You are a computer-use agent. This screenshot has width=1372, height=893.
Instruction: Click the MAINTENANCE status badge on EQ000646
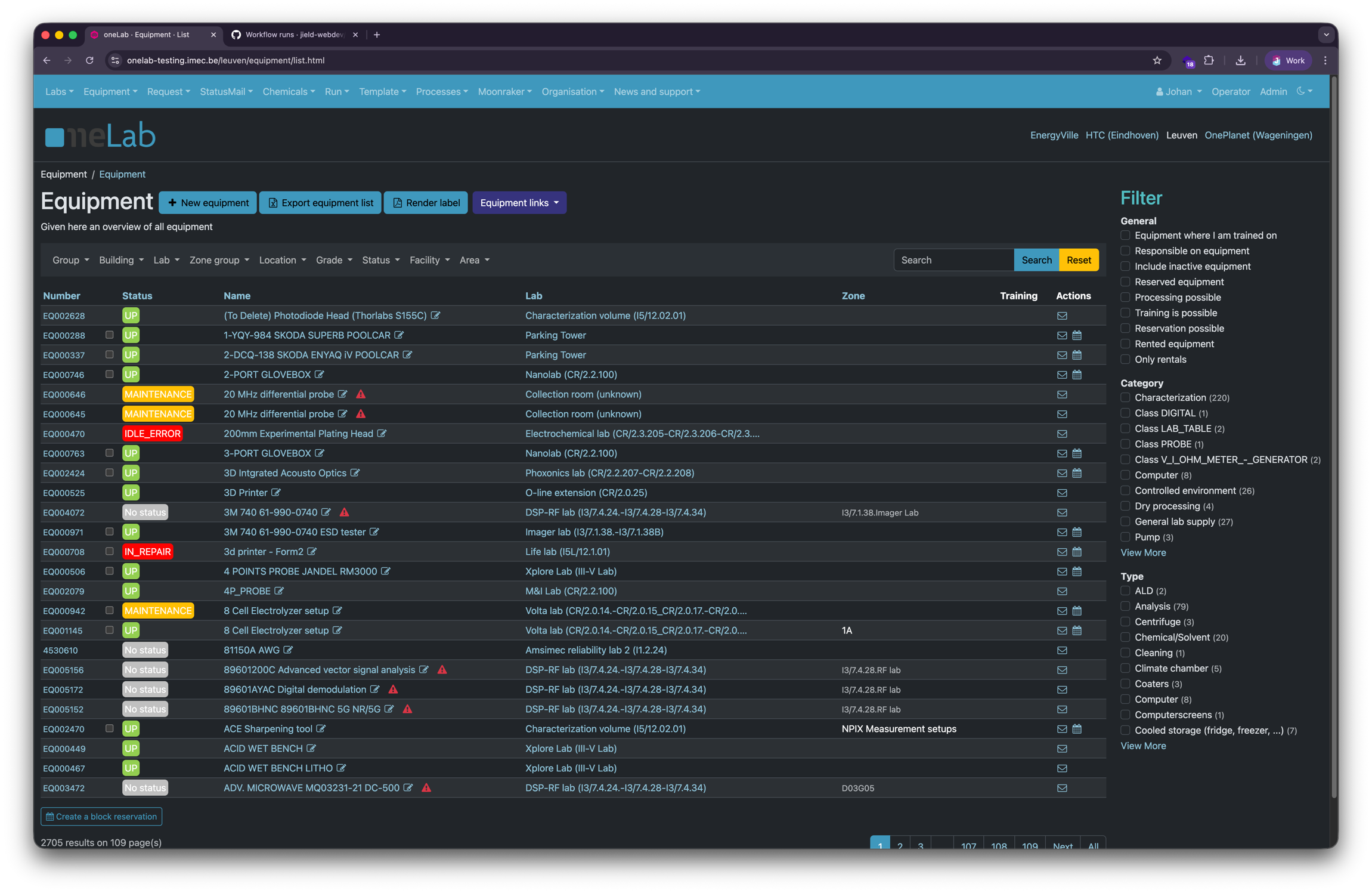pyautogui.click(x=157, y=394)
